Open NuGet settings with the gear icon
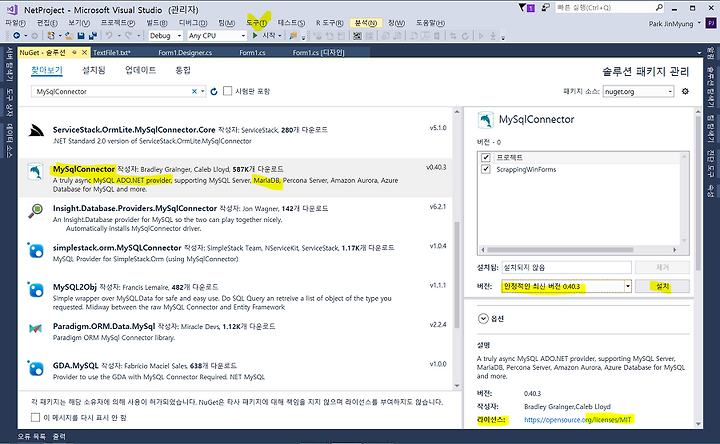The height and width of the screenshot is (444, 720). click(x=685, y=91)
